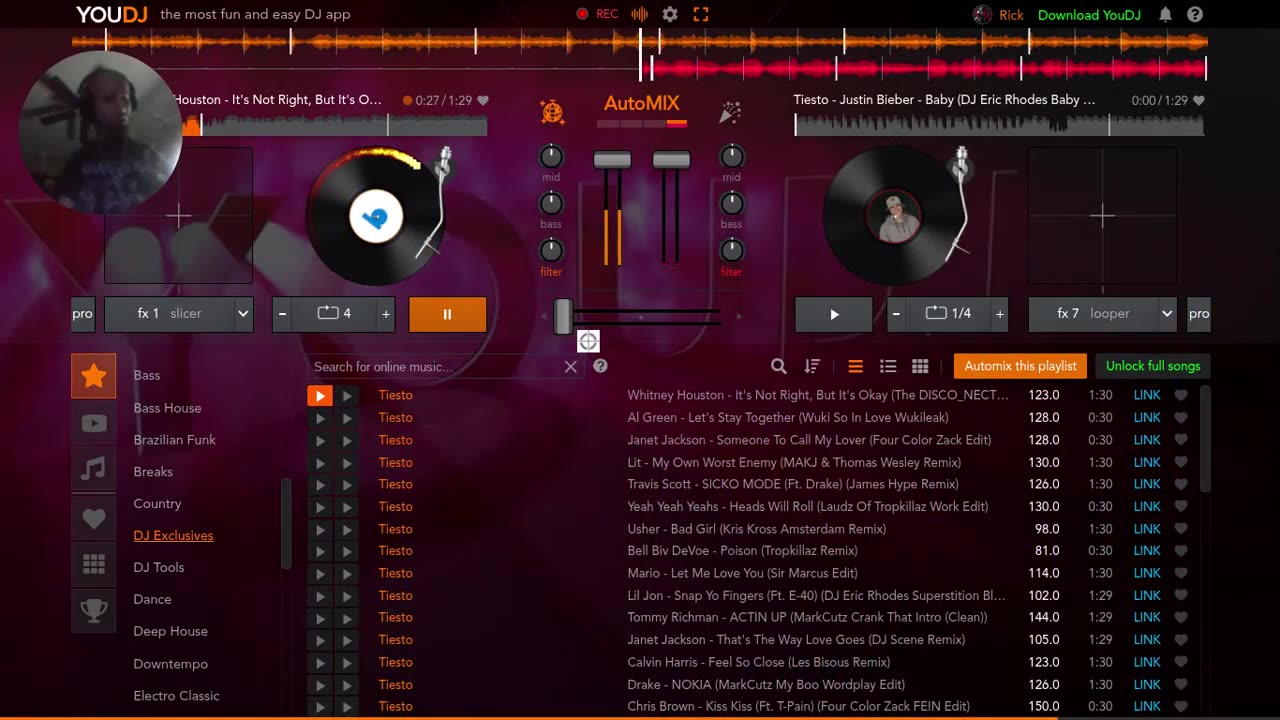This screenshot has height=720, width=1280.
Task: Favorite the right deck track heart
Action: pyautogui.click(x=1199, y=100)
